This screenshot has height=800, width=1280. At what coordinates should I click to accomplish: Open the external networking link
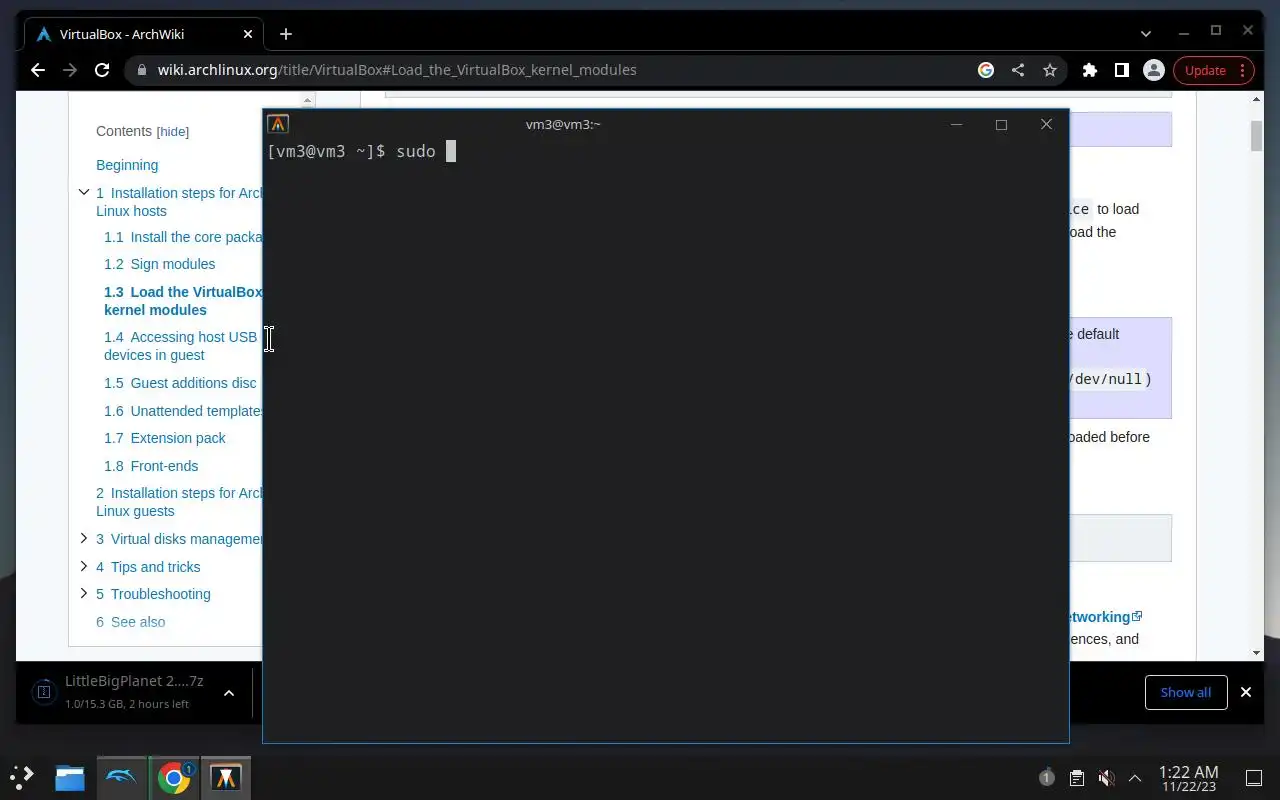click(1104, 617)
